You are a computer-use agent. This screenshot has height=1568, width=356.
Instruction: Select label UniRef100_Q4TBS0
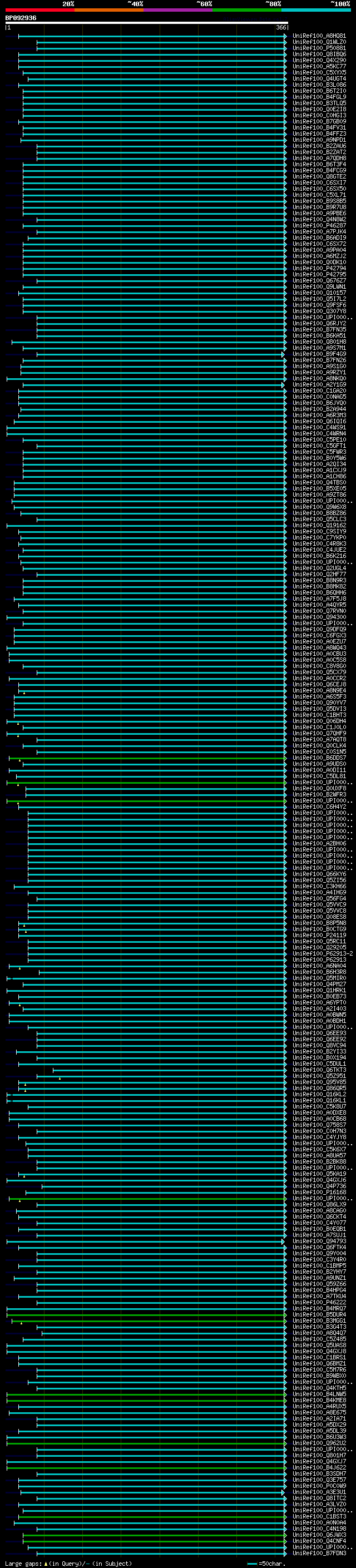tap(319, 483)
